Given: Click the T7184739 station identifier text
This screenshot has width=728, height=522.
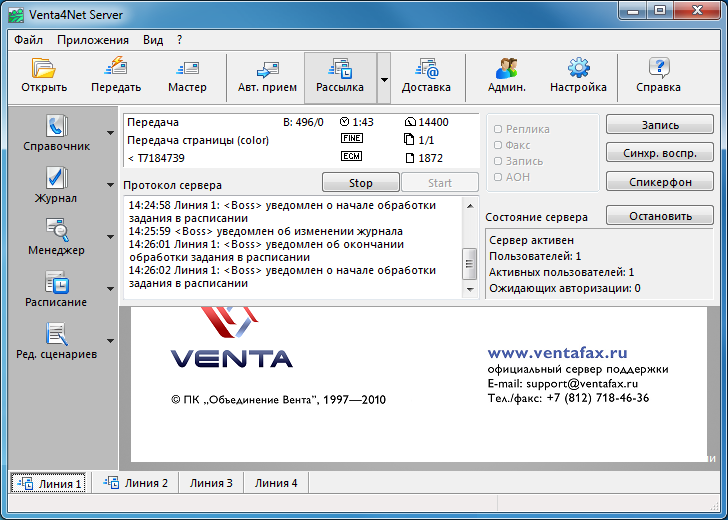Looking at the screenshot, I should [161, 158].
